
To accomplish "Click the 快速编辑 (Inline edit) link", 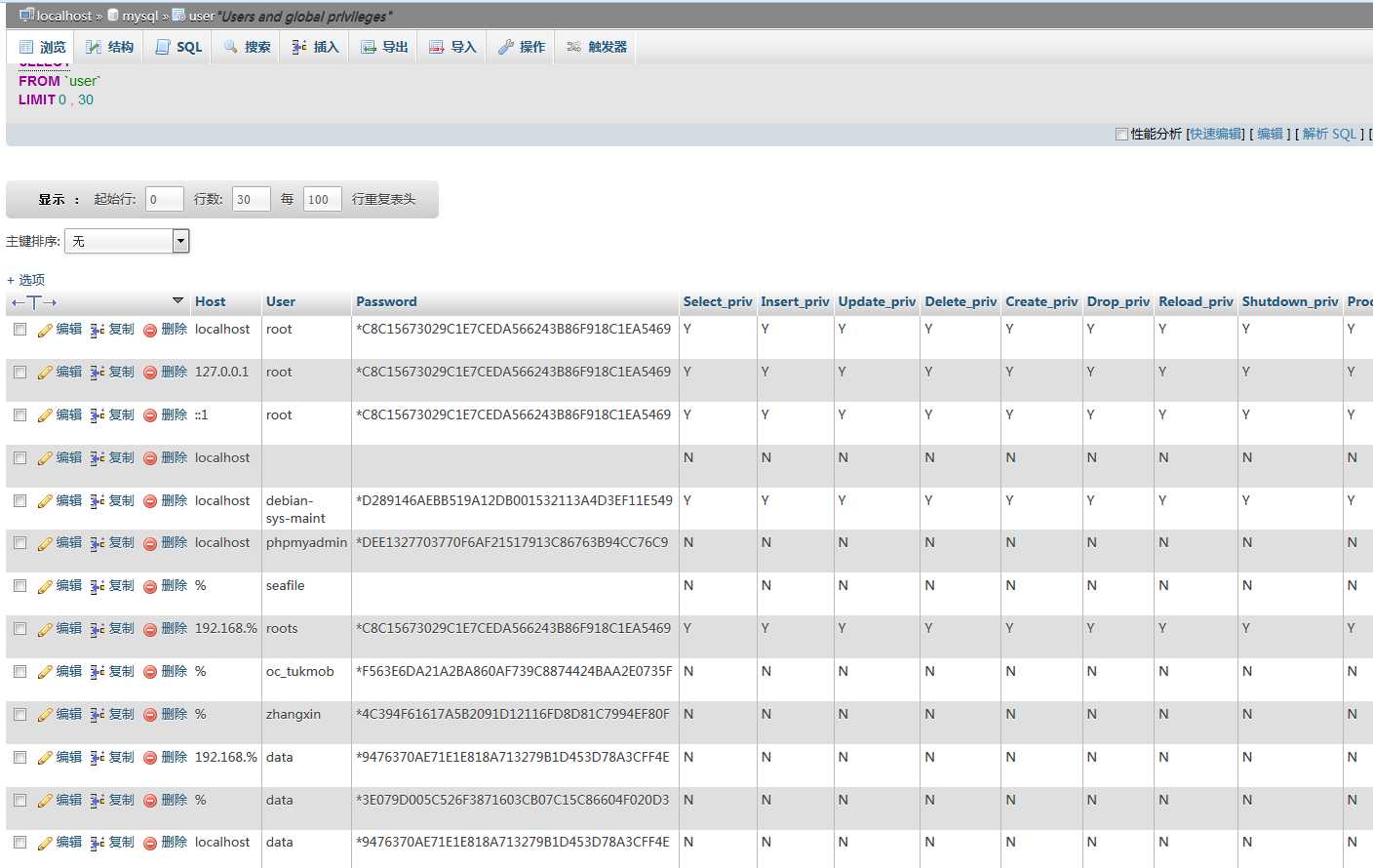I will tap(1215, 134).
